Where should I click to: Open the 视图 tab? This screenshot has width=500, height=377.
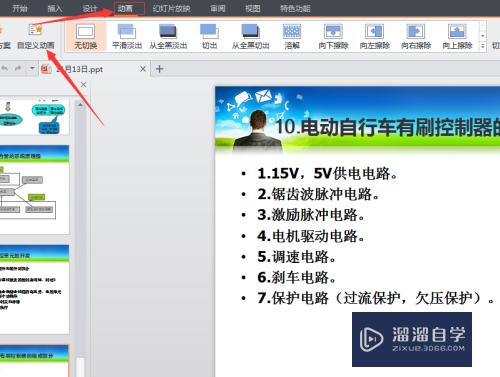pyautogui.click(x=252, y=8)
